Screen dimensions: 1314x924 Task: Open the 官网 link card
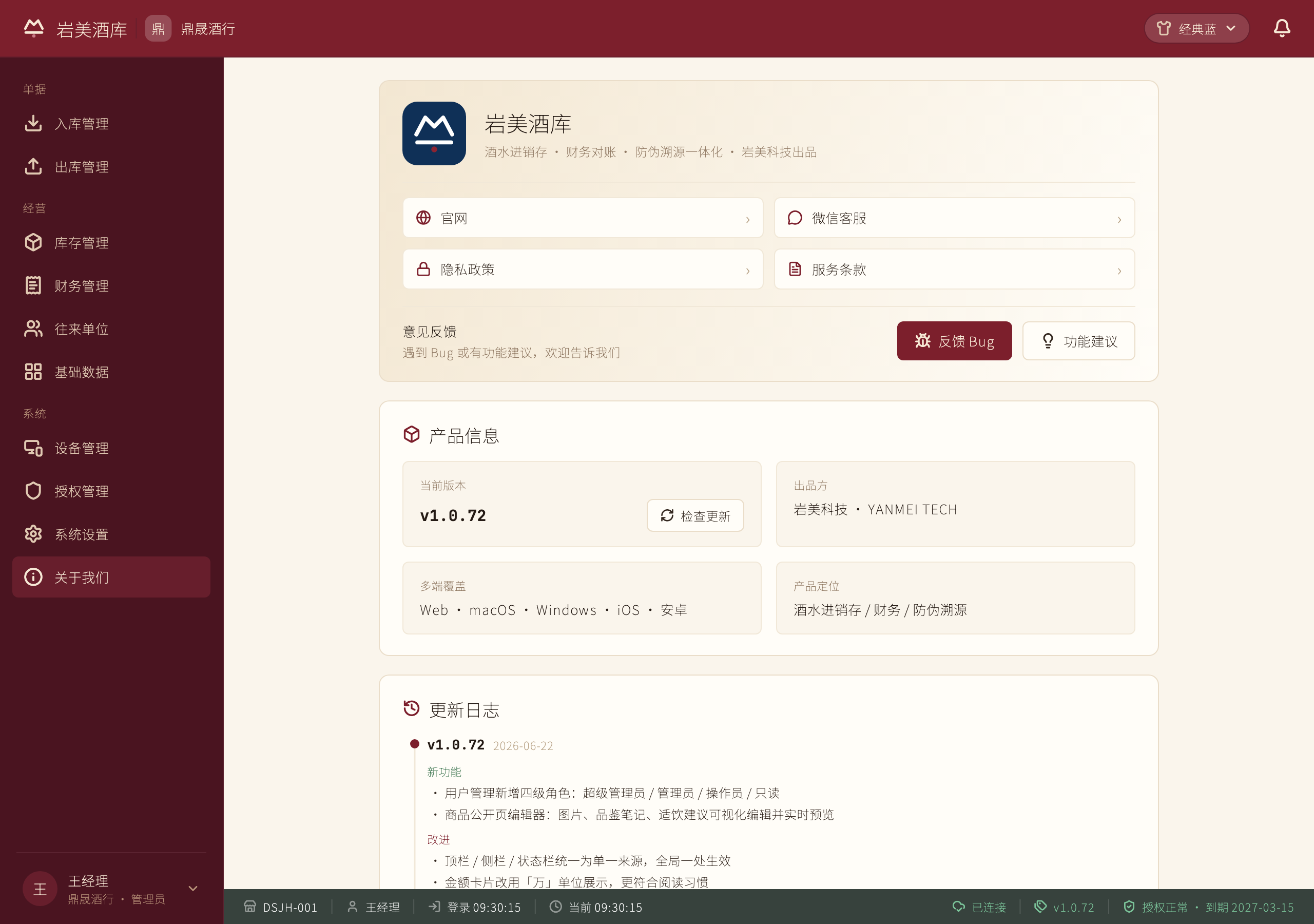click(583, 218)
